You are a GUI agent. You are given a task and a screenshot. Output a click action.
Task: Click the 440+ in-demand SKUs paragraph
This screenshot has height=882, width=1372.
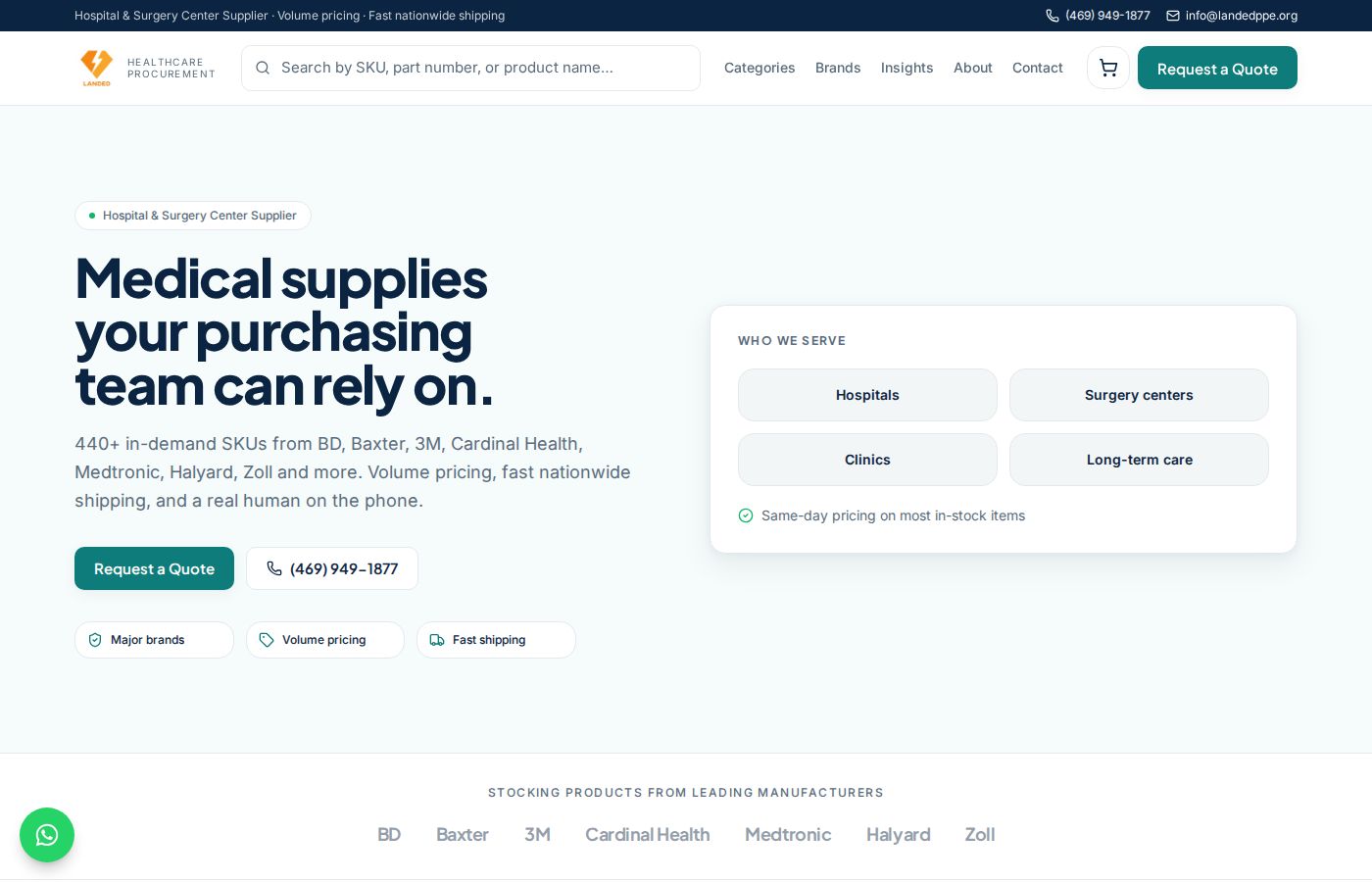click(353, 472)
